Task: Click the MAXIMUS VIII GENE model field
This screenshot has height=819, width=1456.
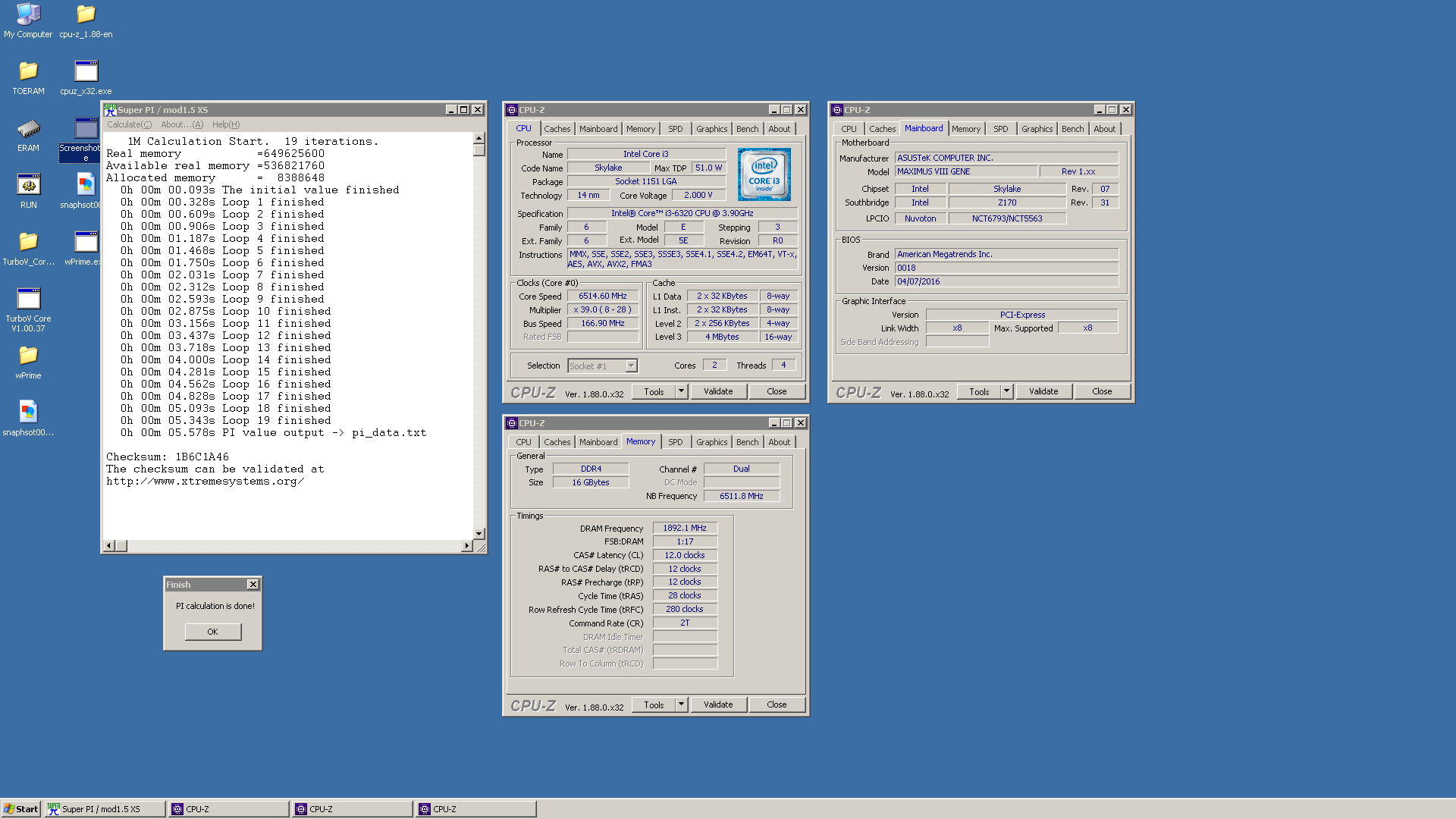Action: tap(965, 172)
